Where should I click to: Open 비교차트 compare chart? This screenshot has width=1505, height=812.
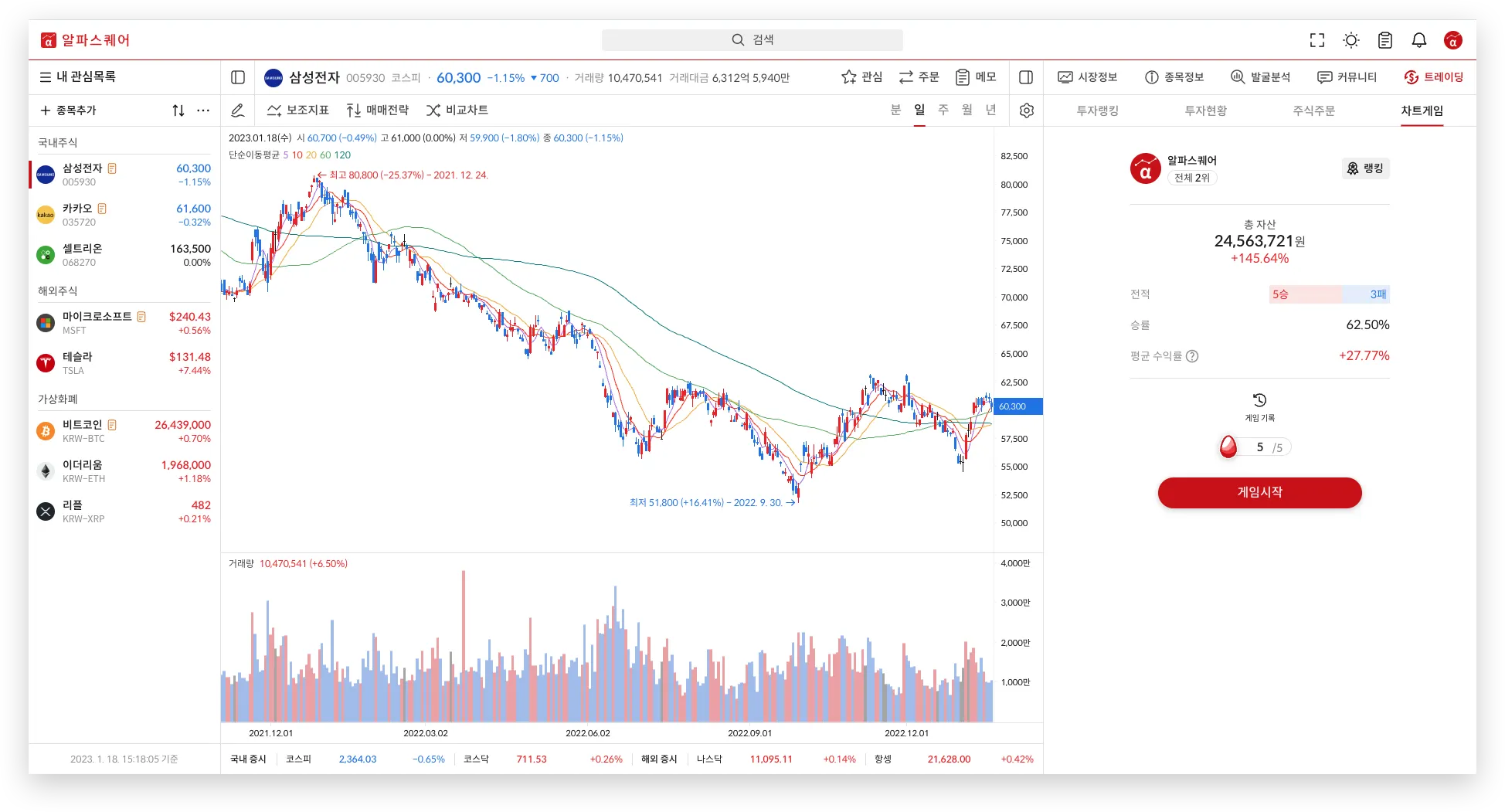pos(457,110)
